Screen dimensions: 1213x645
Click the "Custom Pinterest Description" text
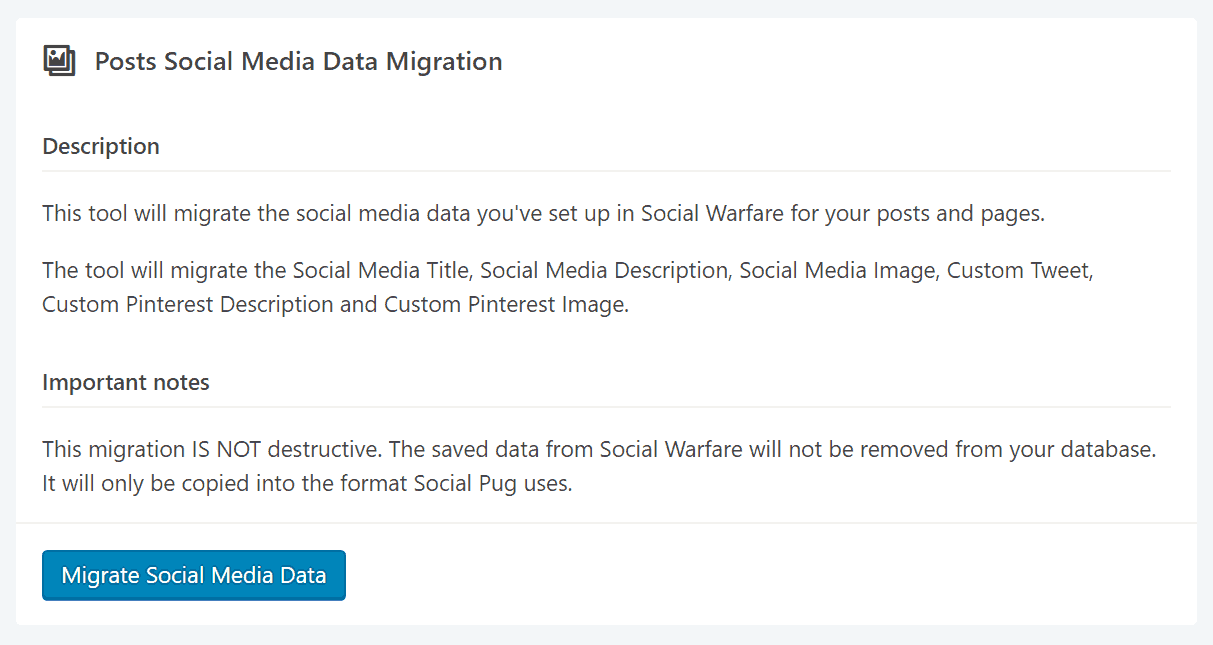[188, 305]
